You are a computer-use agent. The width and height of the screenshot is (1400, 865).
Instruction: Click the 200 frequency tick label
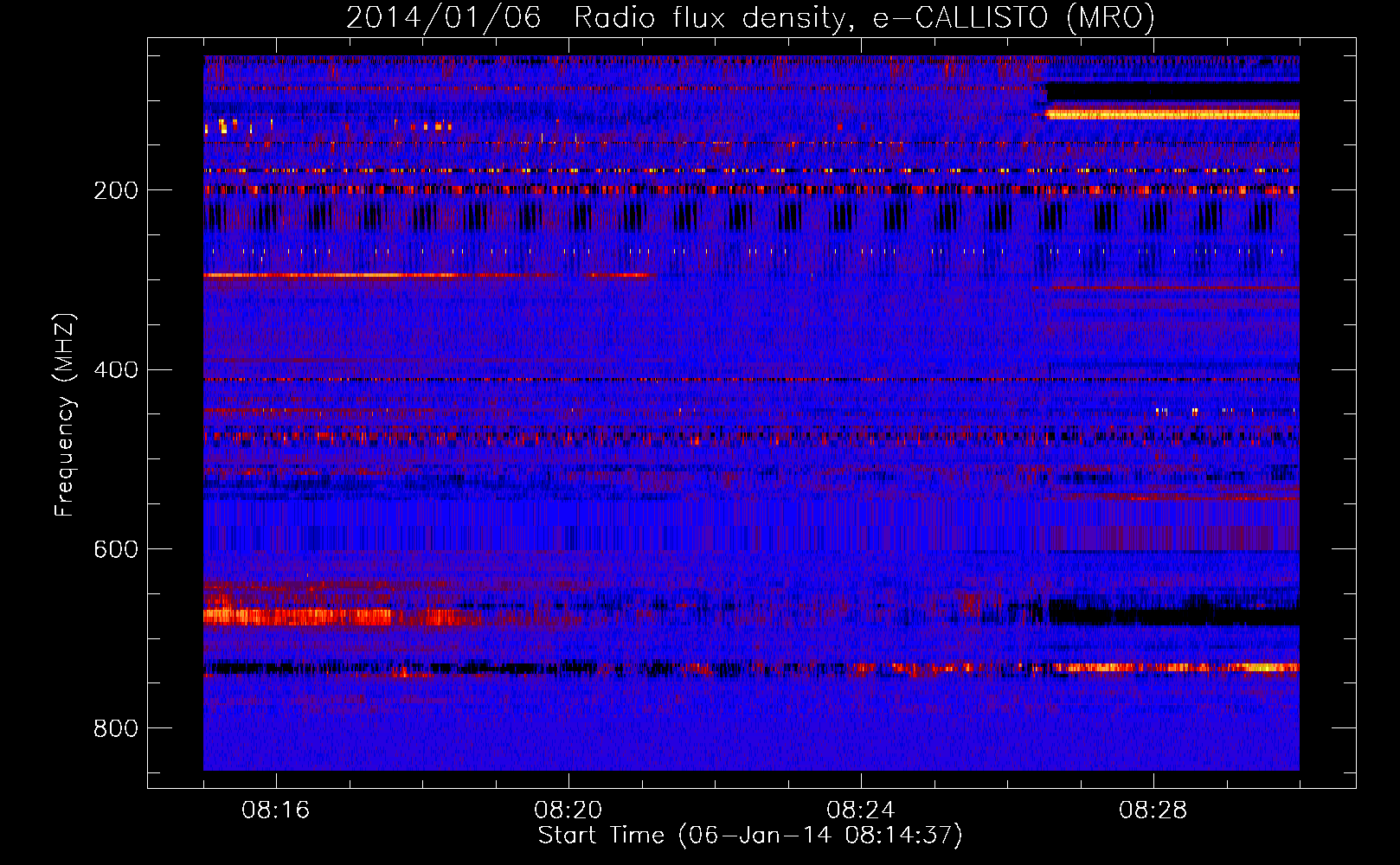tap(116, 190)
